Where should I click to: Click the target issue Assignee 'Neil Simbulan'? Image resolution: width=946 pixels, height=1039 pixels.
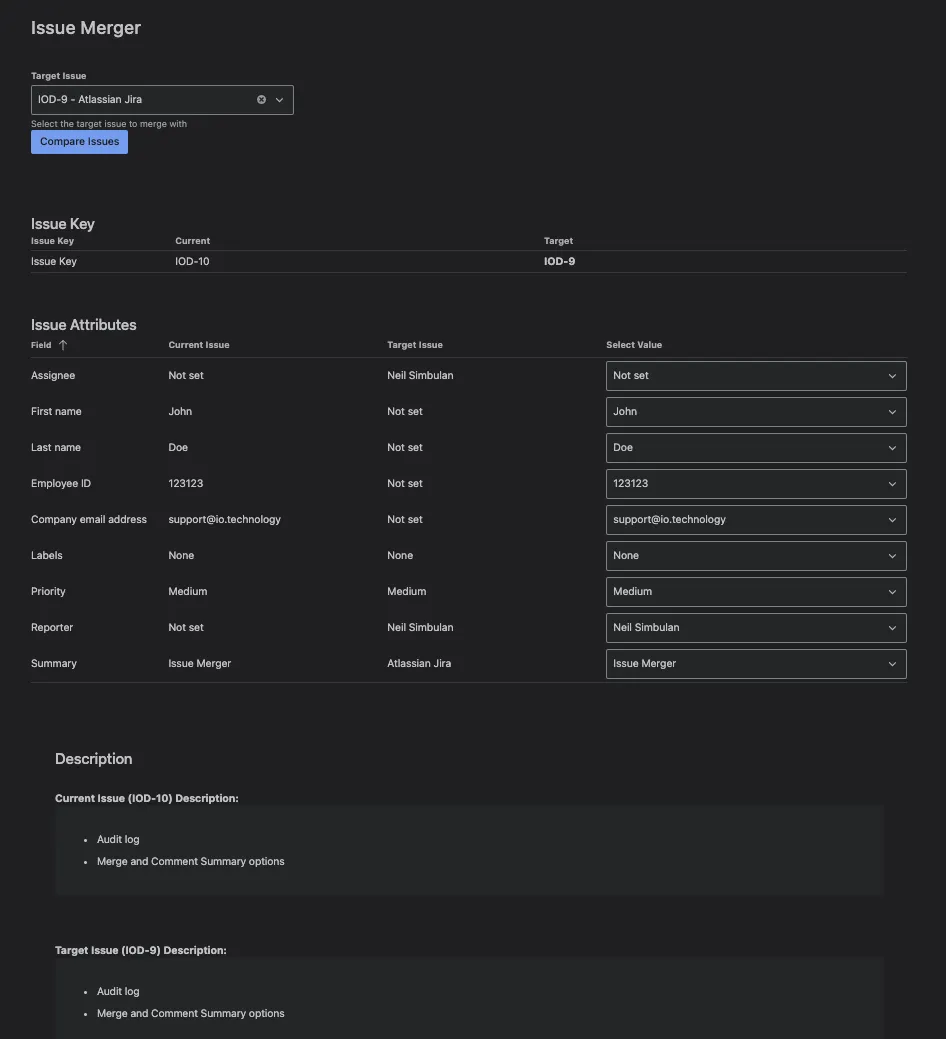click(420, 375)
